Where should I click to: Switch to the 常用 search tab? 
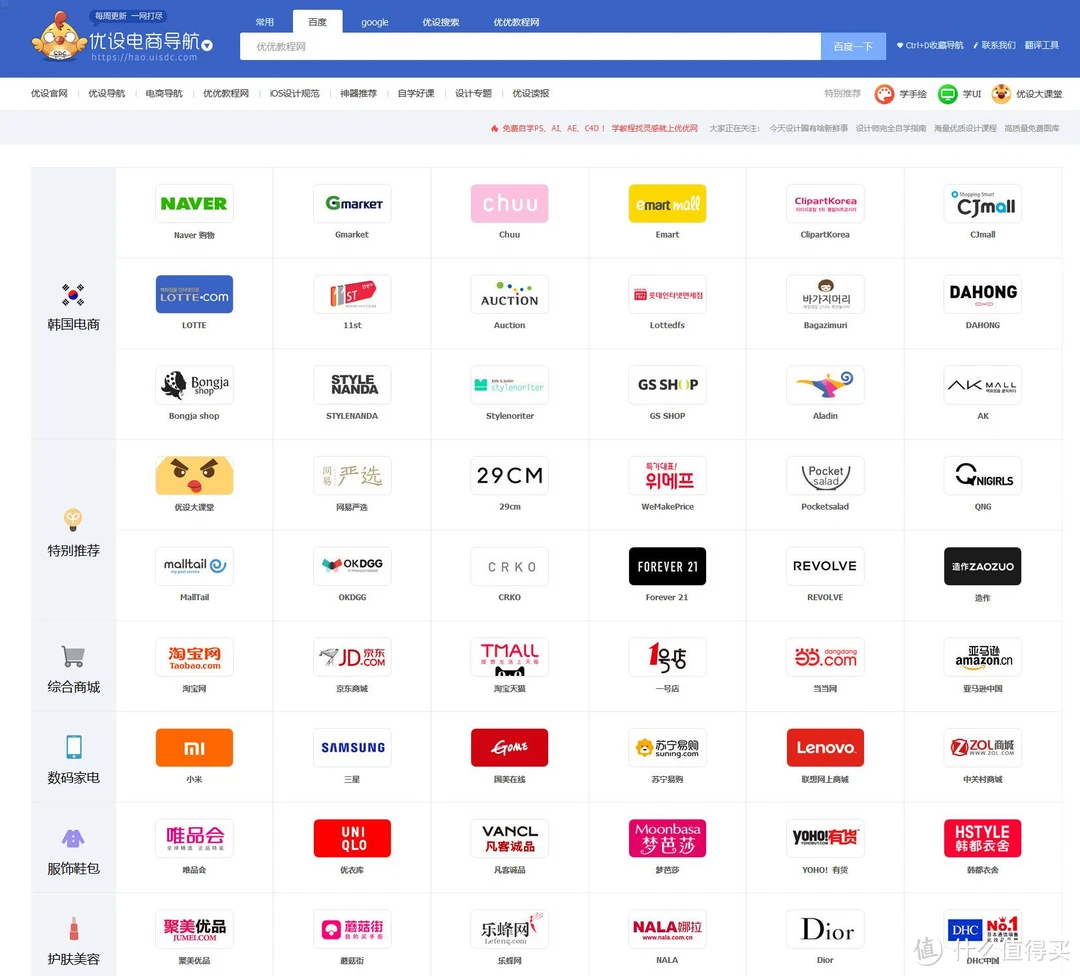pyautogui.click(x=264, y=22)
